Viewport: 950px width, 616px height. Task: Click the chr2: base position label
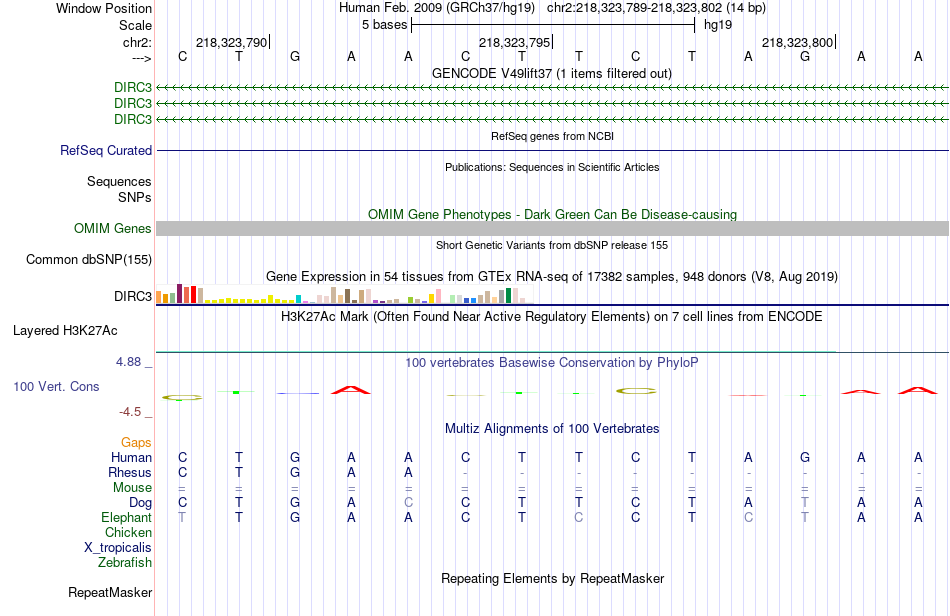pos(138,42)
